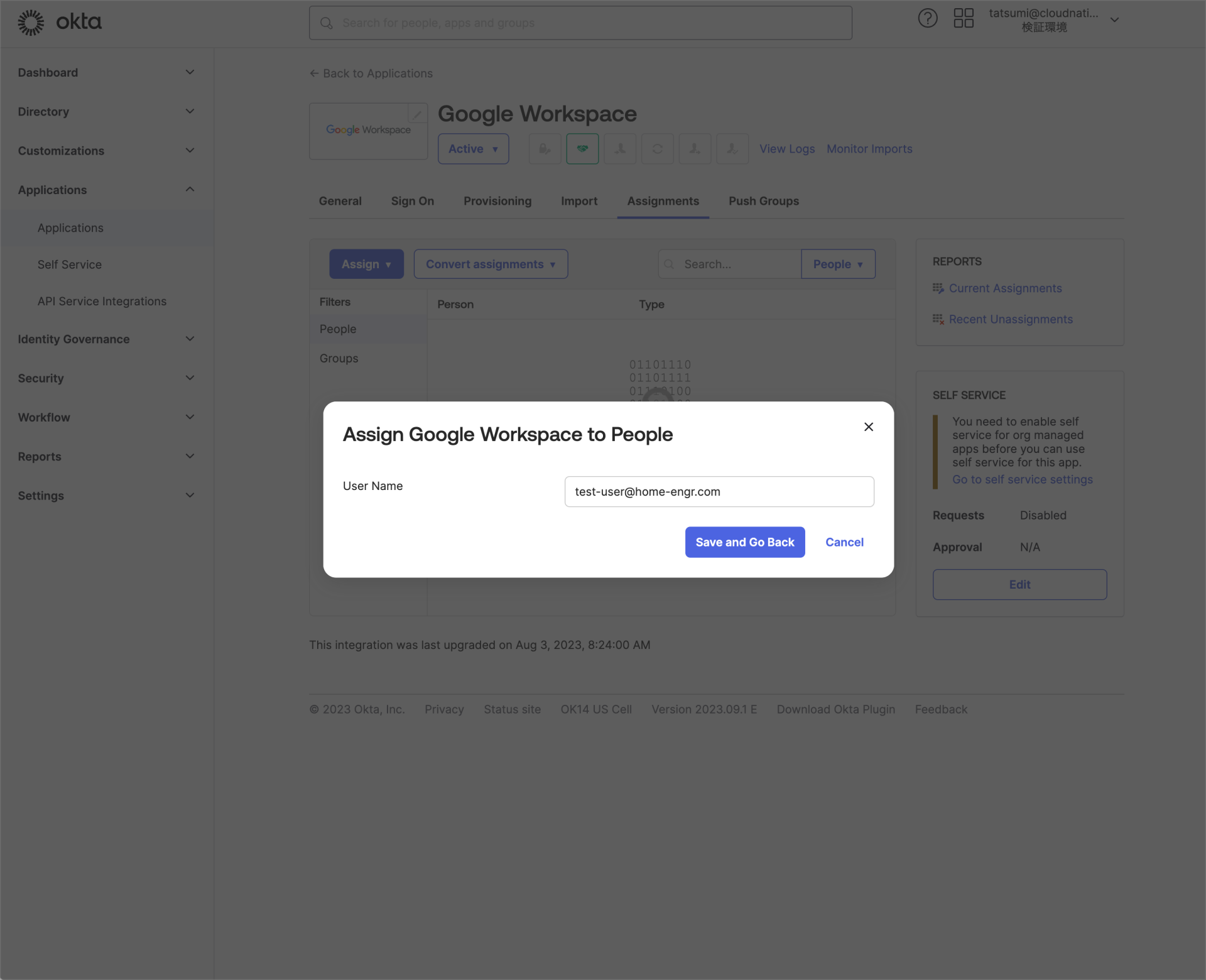Click the help question mark icon

[928, 18]
